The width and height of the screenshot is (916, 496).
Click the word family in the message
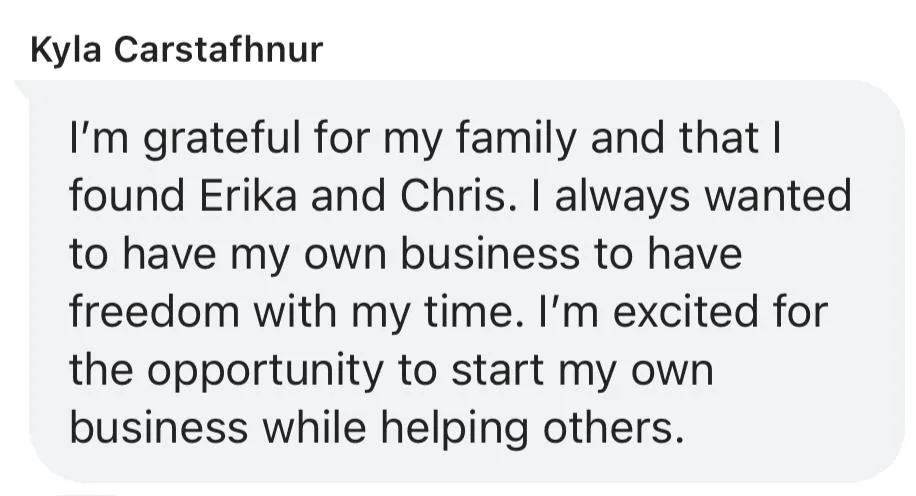point(515,141)
